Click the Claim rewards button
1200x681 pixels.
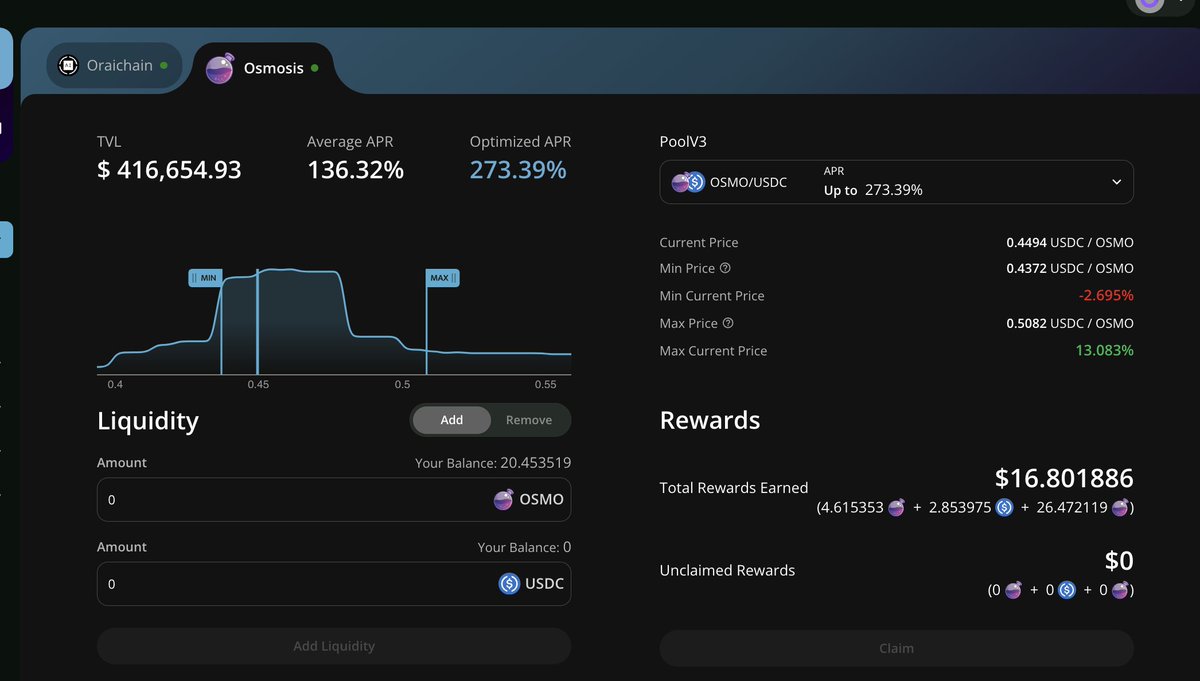click(896, 648)
